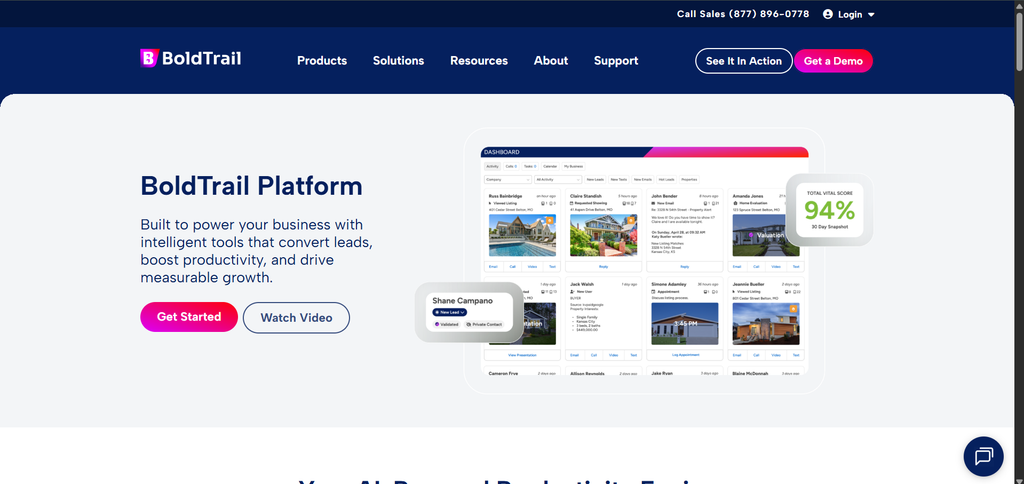Click View Presentation link in dashboard

(522, 355)
